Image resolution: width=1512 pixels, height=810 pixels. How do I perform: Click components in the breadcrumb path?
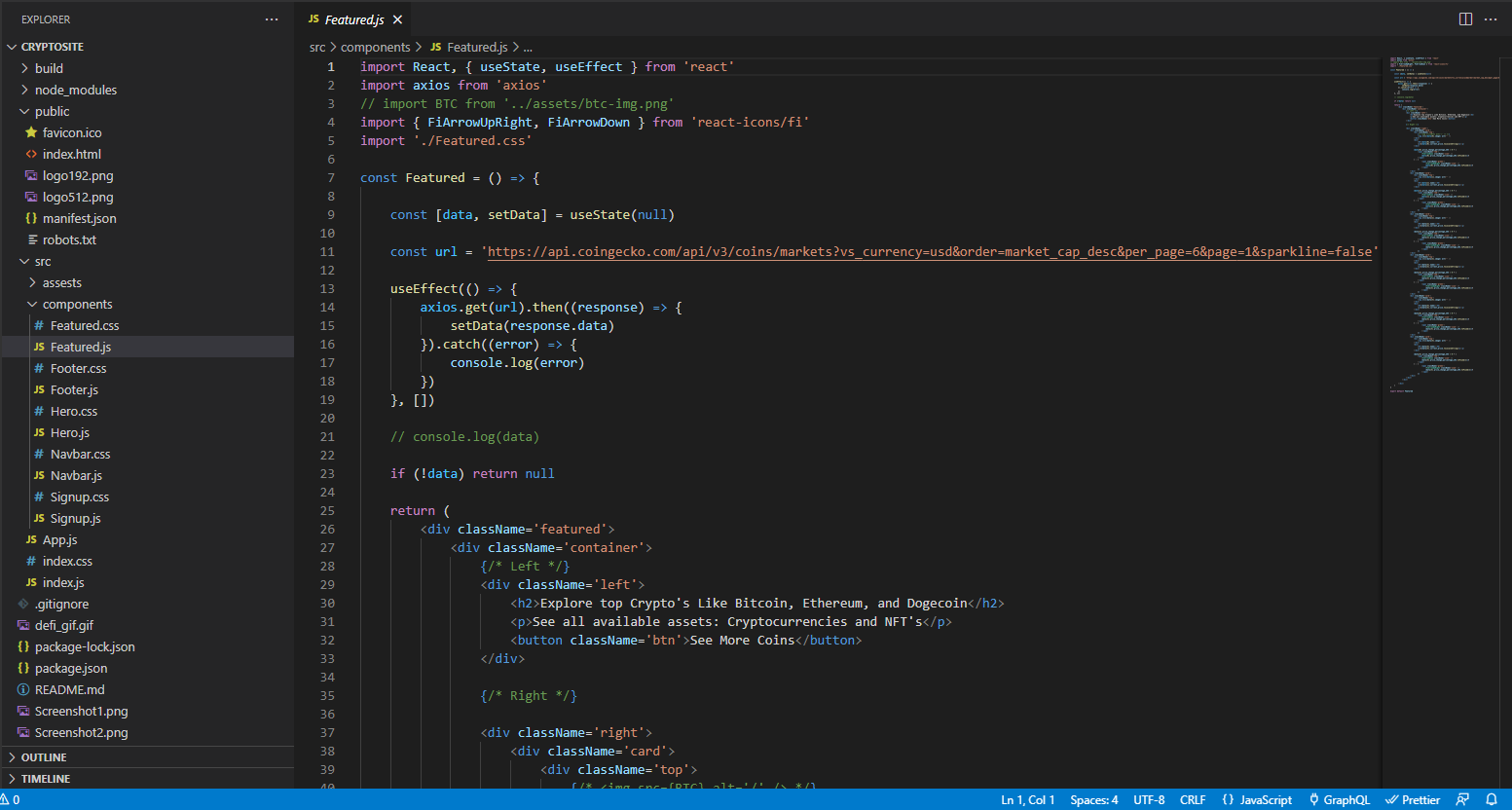coord(376,47)
